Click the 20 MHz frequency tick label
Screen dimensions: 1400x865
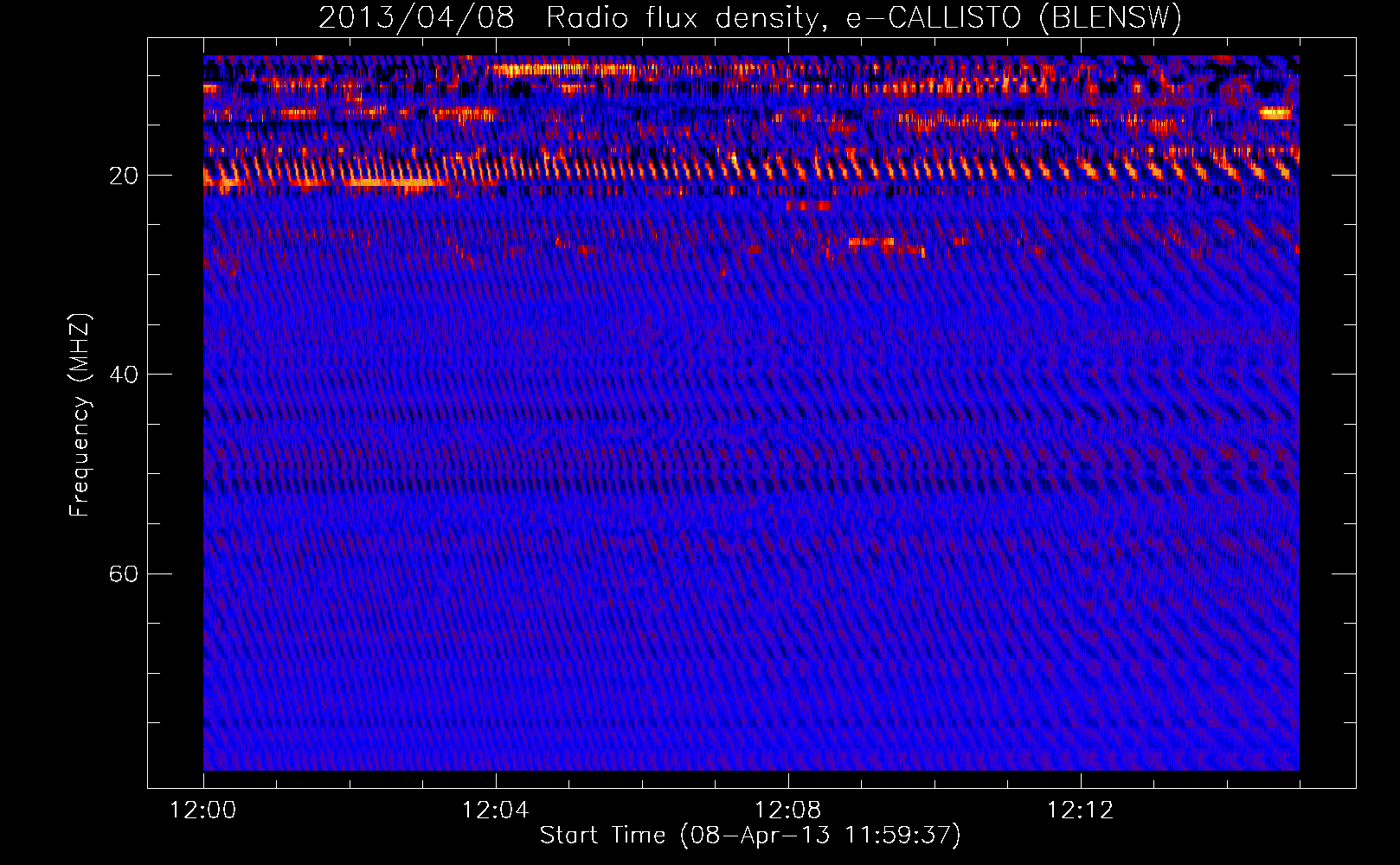coord(123,176)
